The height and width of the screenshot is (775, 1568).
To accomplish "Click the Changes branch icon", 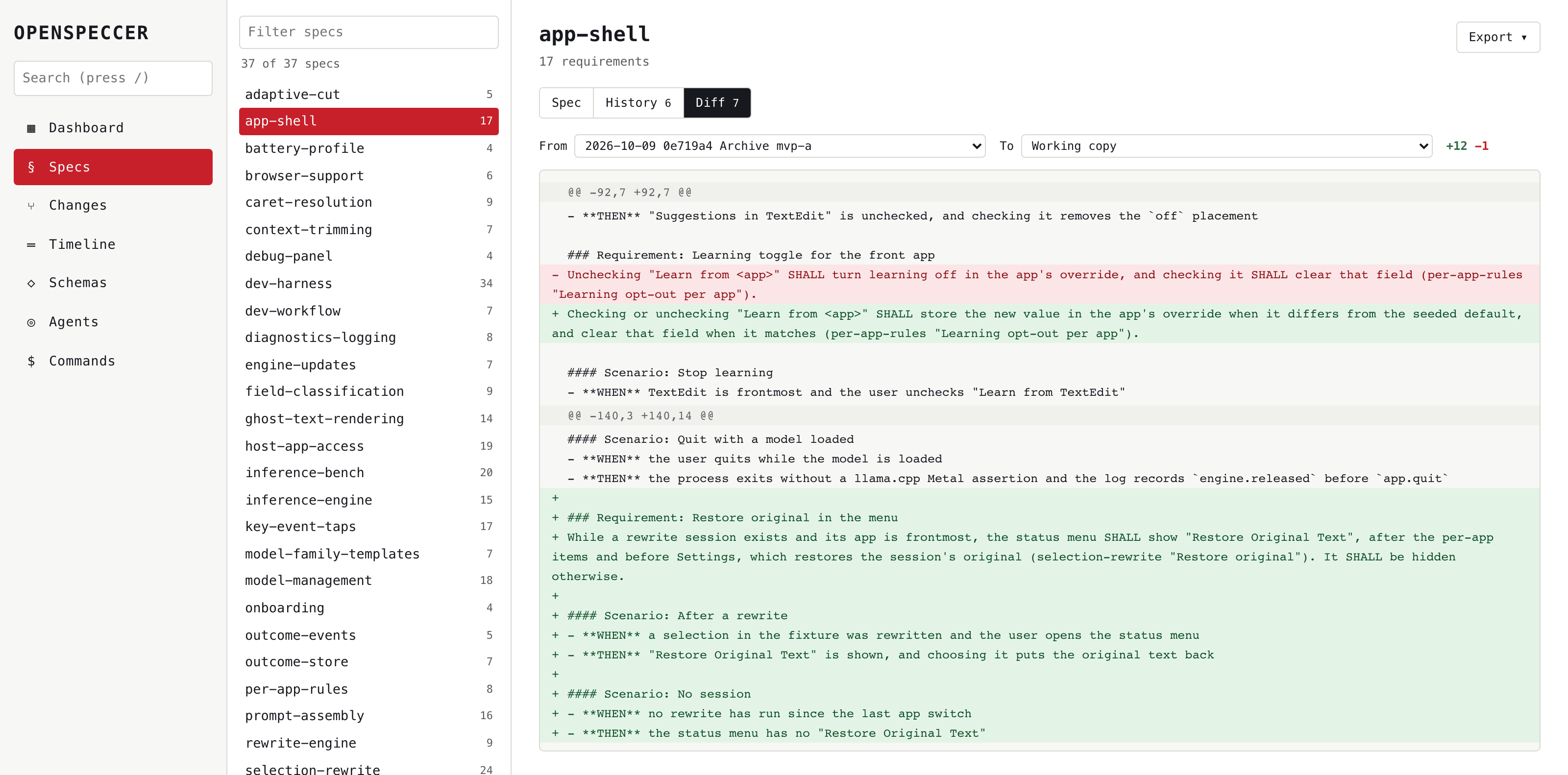I will click(x=31, y=206).
